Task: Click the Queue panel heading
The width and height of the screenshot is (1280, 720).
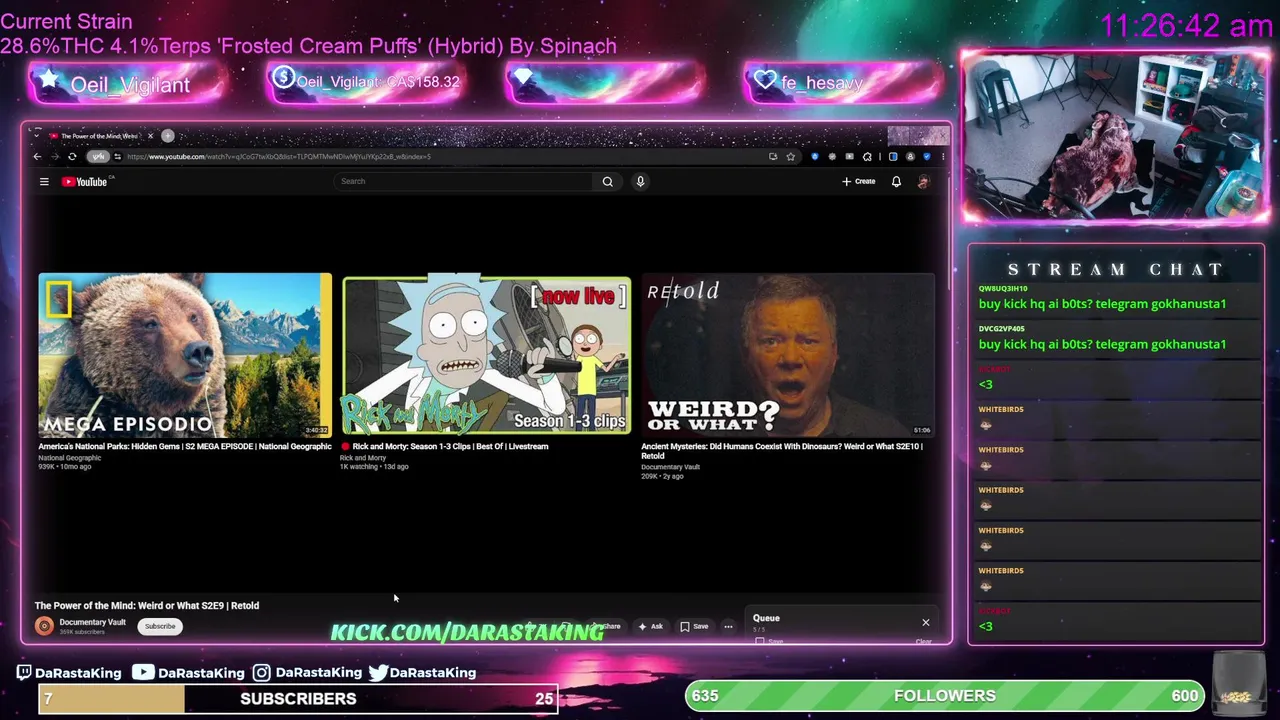Action: [766, 618]
